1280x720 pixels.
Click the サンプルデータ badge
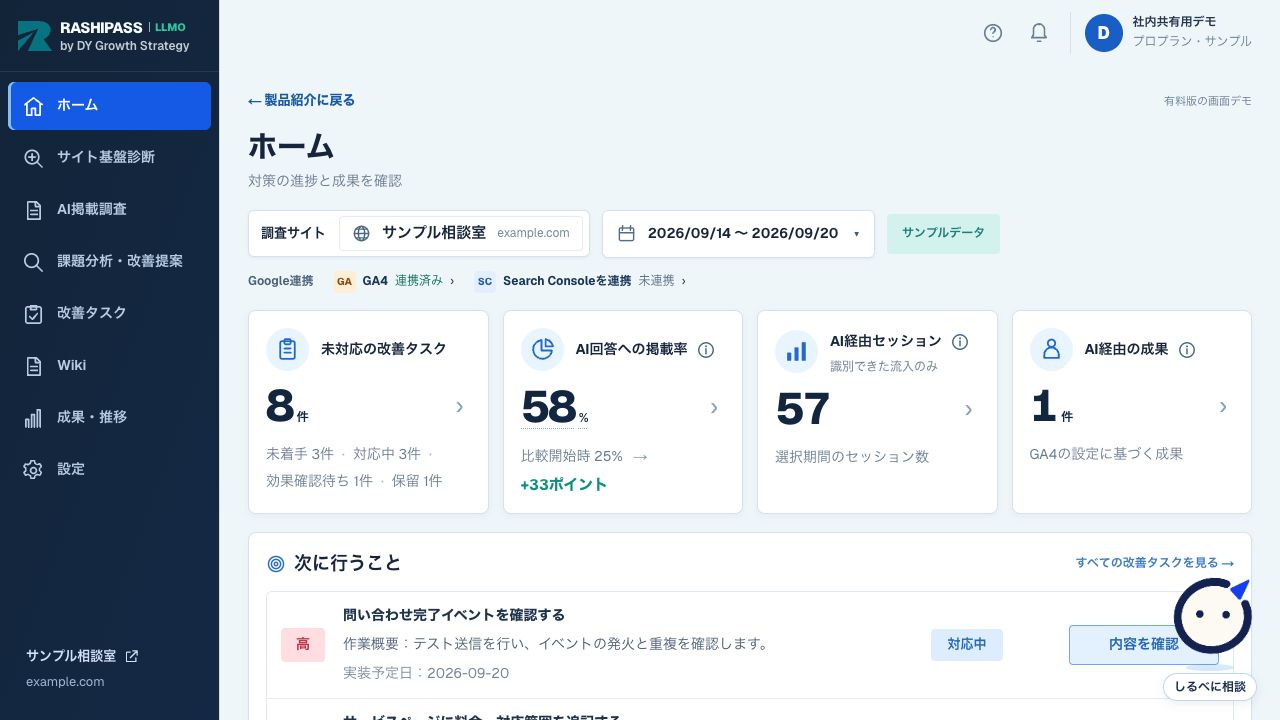point(943,233)
